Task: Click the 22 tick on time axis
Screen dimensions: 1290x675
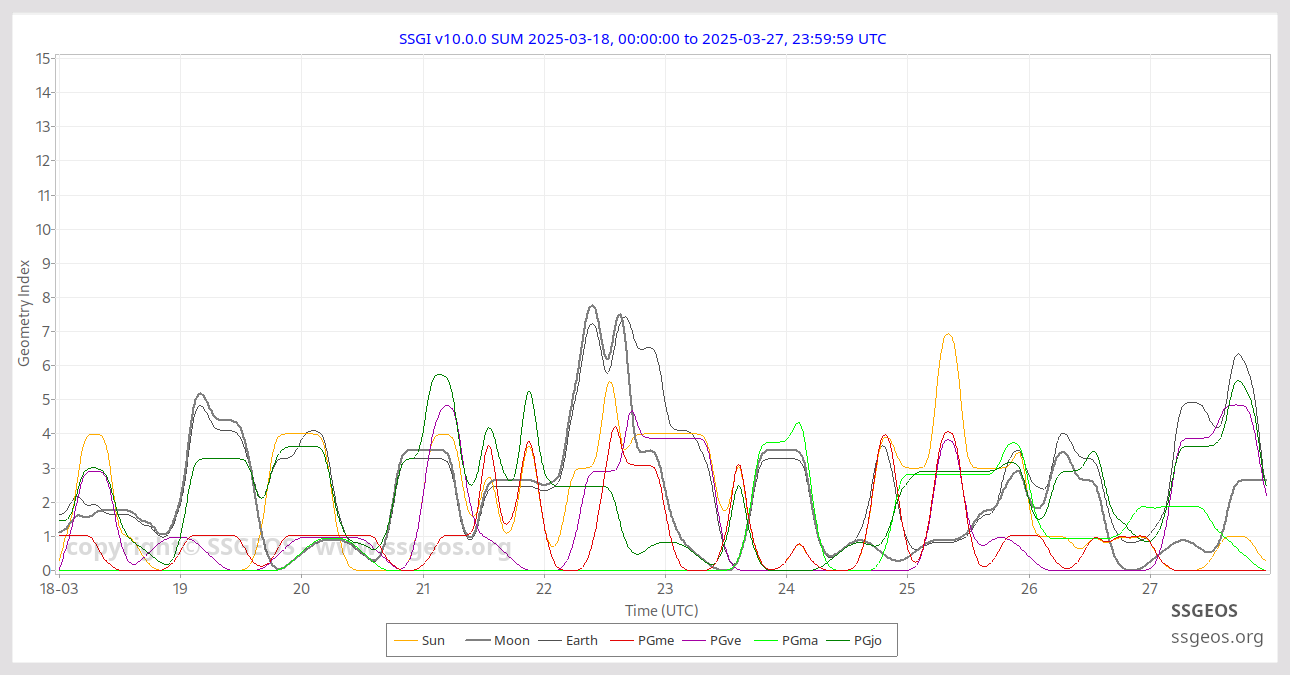Action: [x=544, y=590]
